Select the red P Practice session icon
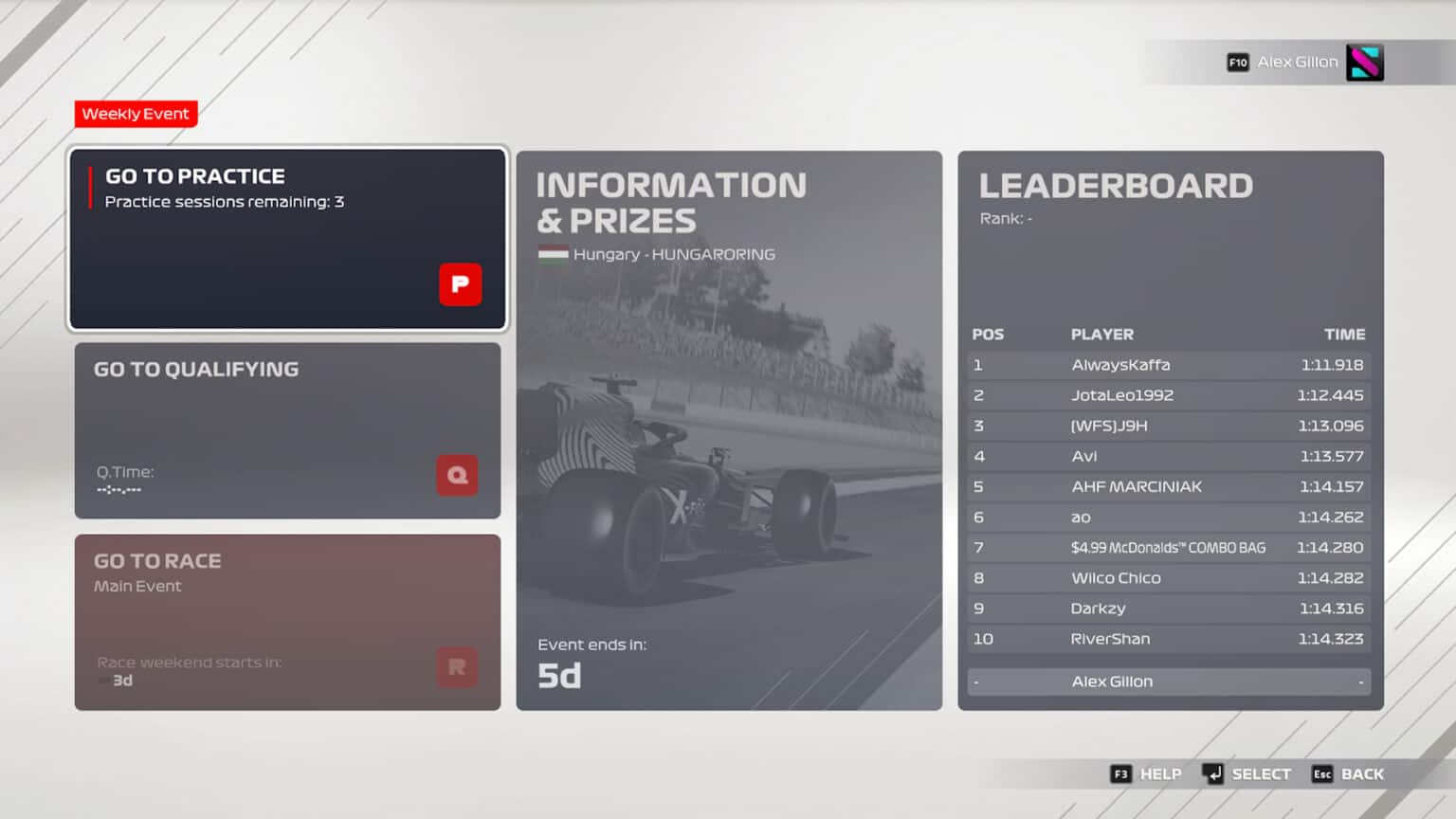Image resolution: width=1456 pixels, height=819 pixels. pyautogui.click(x=460, y=284)
